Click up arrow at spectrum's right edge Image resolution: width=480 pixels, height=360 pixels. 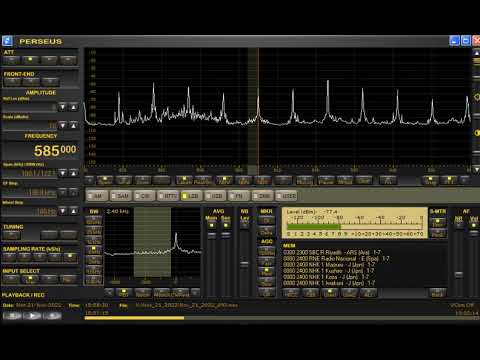(x=476, y=53)
